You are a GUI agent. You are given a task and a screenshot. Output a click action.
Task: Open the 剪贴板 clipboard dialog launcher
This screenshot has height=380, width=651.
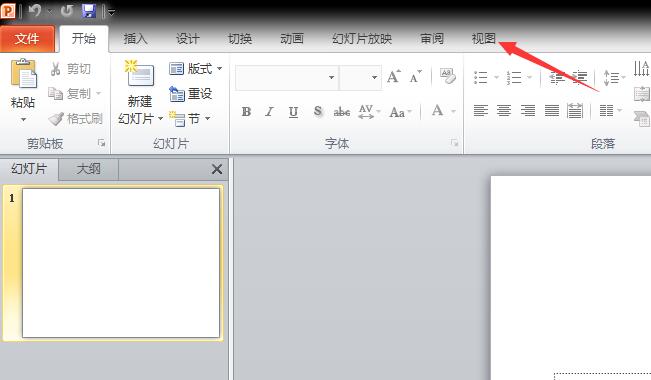[101, 143]
